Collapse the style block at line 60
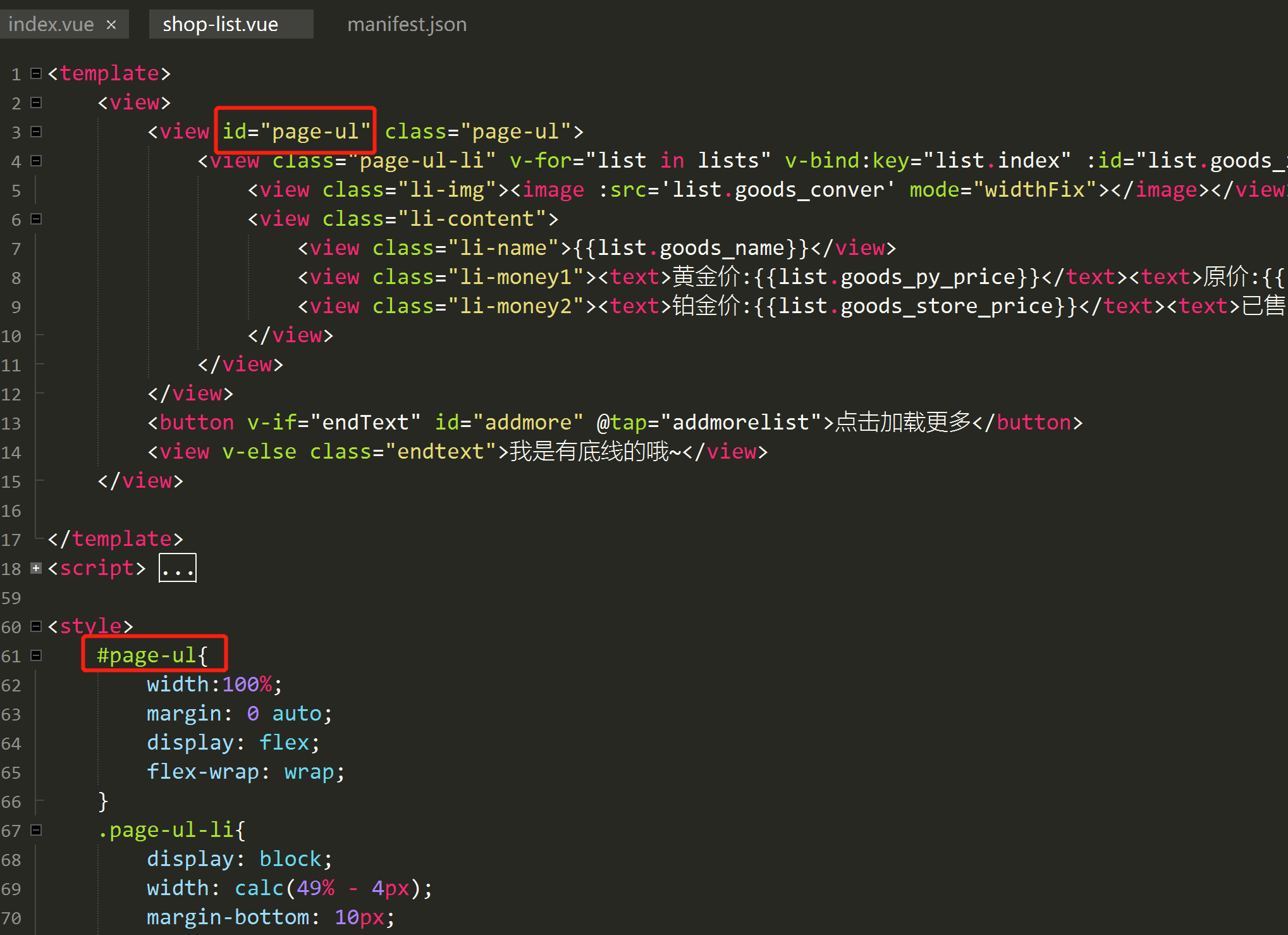The width and height of the screenshot is (1288, 935). 36,626
